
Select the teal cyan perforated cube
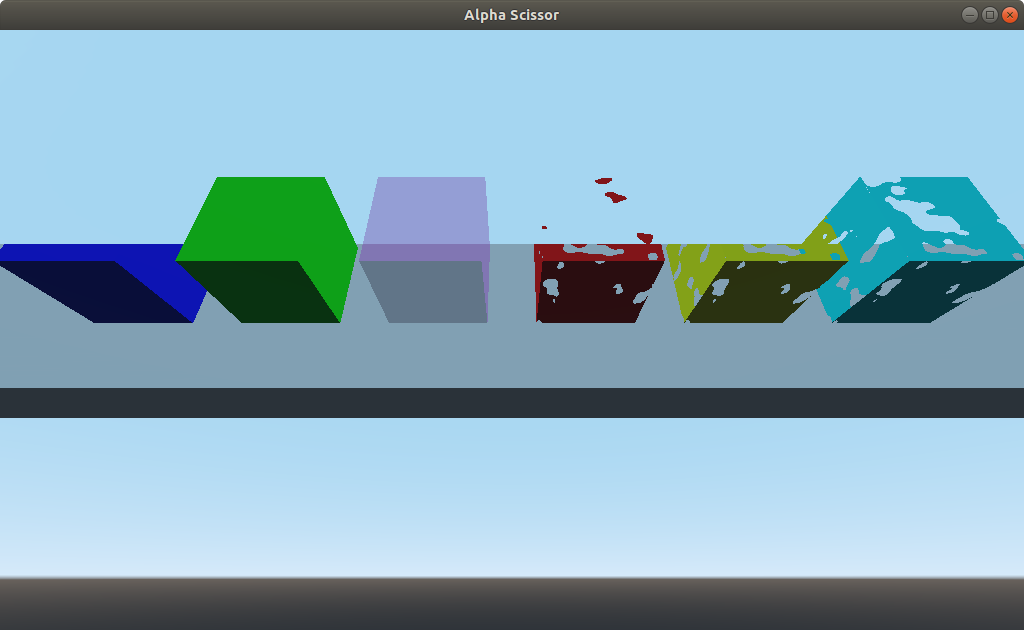pyautogui.click(x=921, y=250)
